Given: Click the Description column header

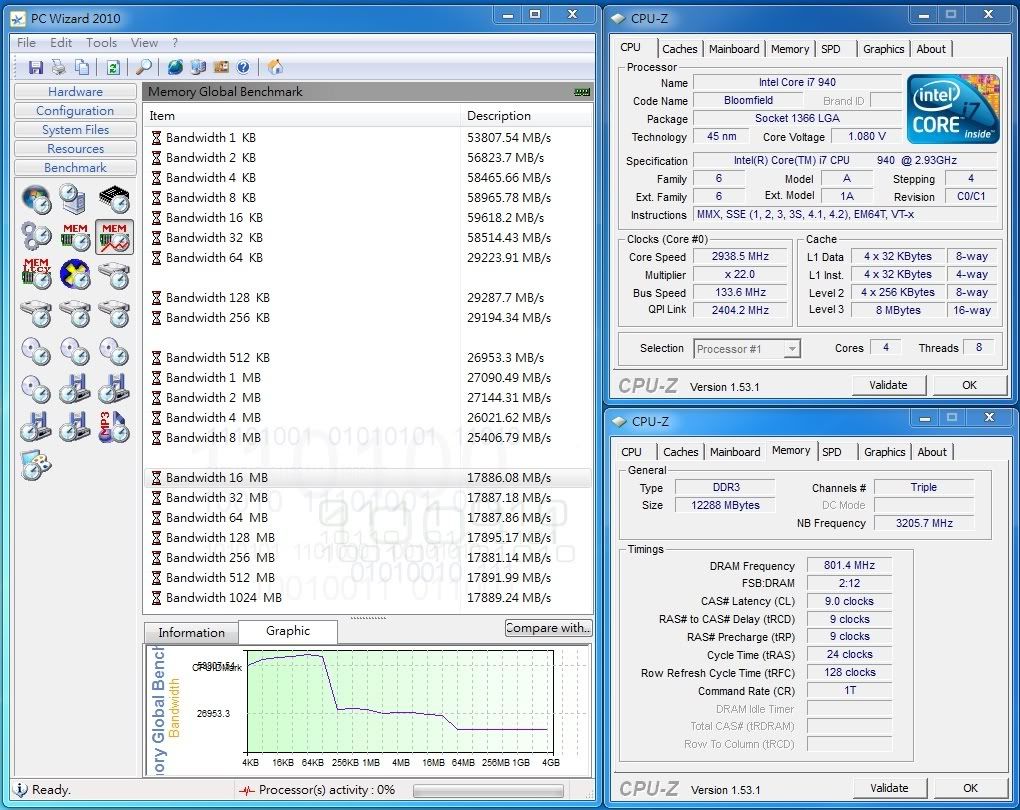Looking at the screenshot, I should (527, 116).
